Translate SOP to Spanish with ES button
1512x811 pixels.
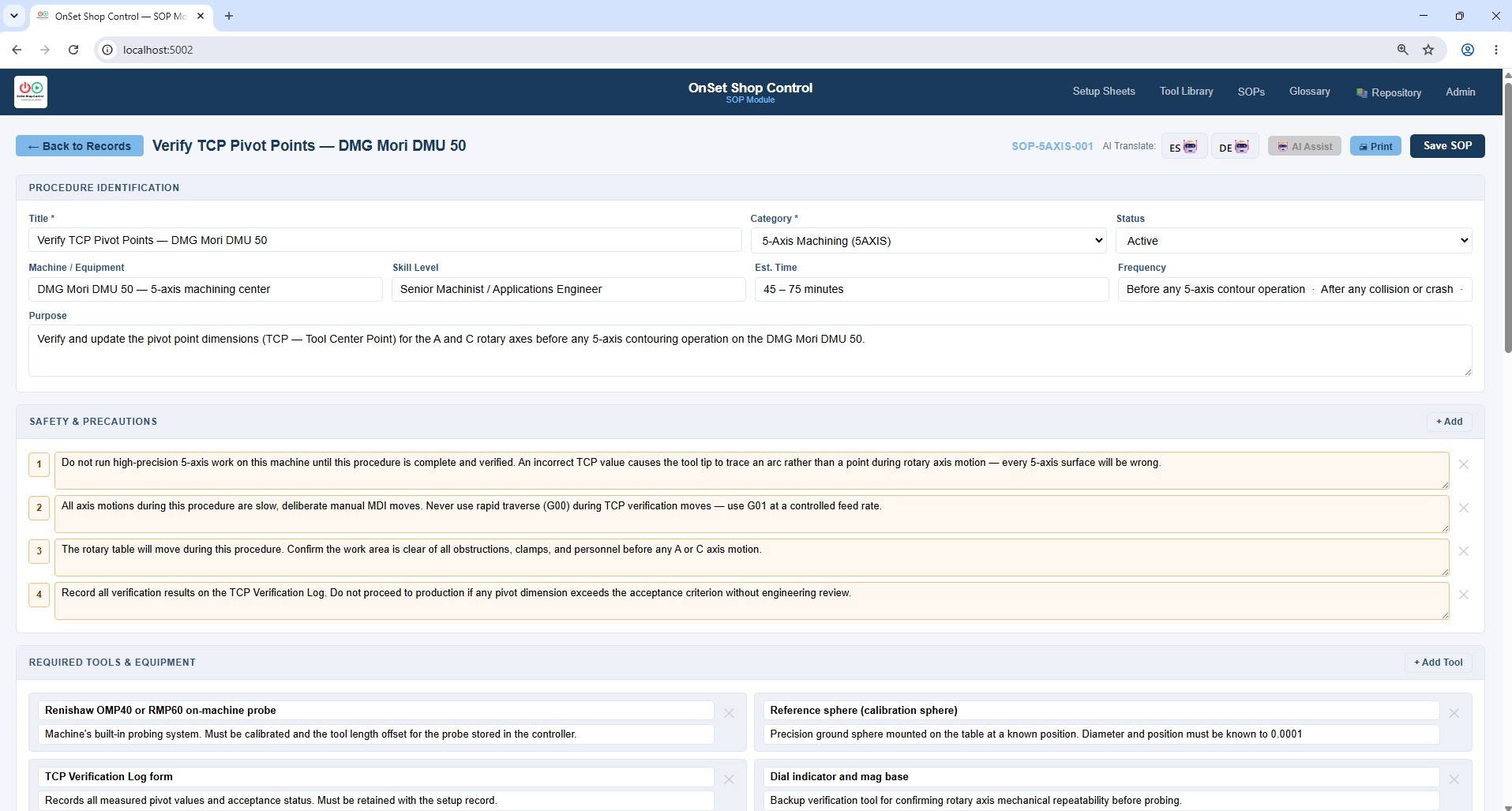click(x=1184, y=146)
